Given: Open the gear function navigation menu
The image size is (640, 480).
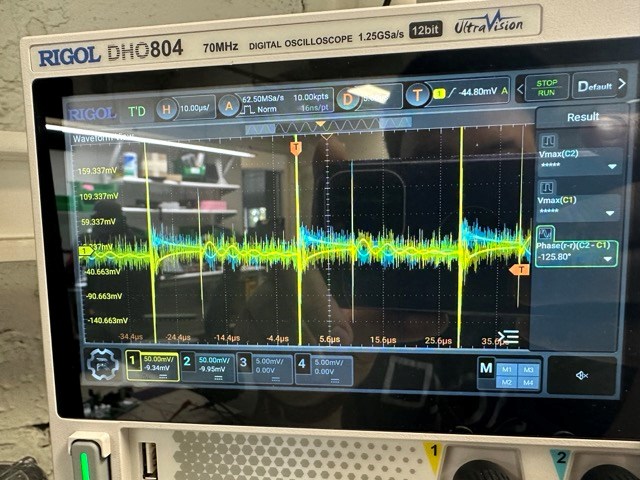Looking at the screenshot, I should pyautogui.click(x=103, y=364).
